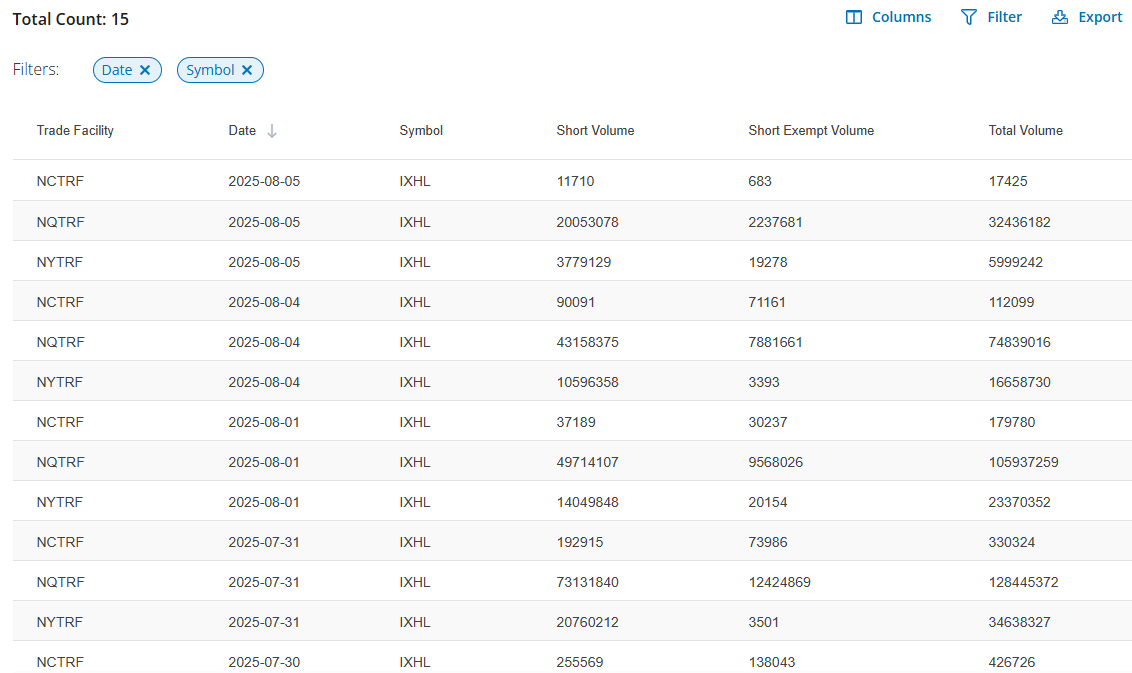Screen dimensions: 1132x673
Task: Select short volume 14049848
Action: 587,503
